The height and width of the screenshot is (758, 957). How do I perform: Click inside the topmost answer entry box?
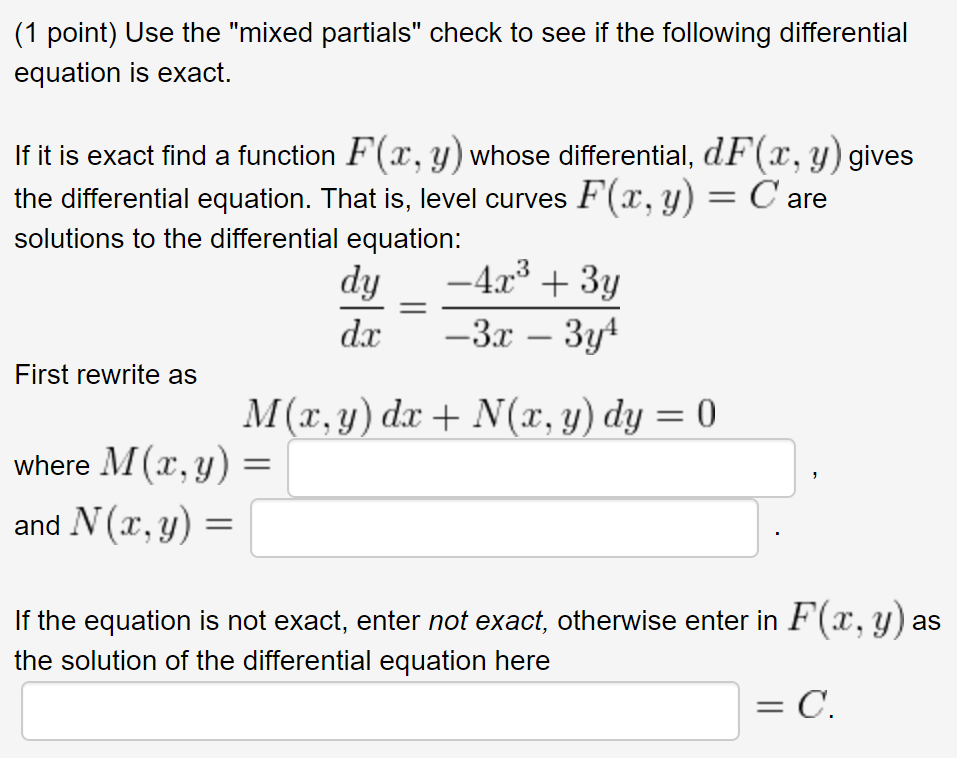[x=540, y=468]
